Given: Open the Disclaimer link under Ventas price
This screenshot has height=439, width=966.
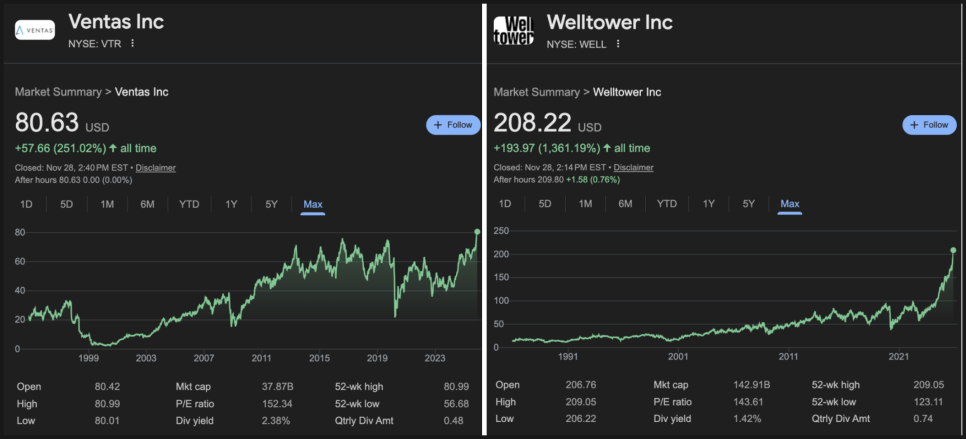Looking at the screenshot, I should pos(155,168).
